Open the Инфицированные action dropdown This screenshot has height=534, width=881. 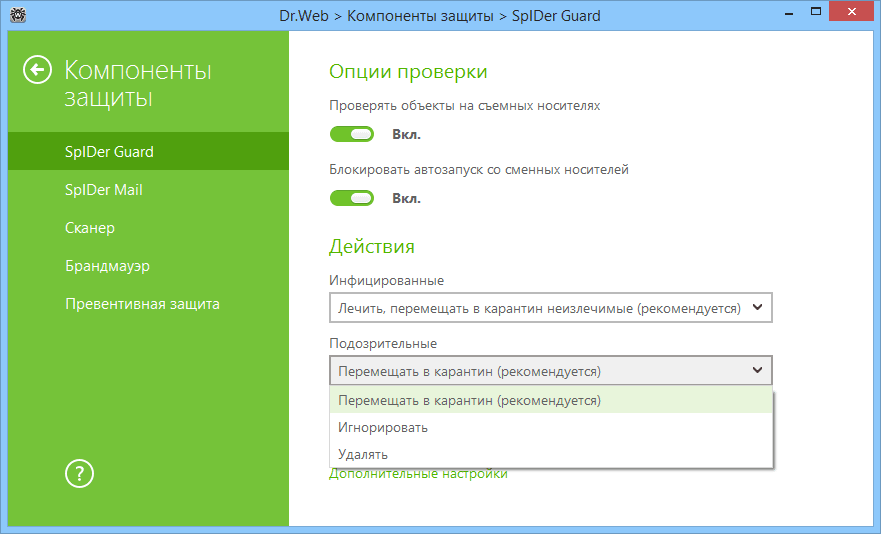coord(551,307)
